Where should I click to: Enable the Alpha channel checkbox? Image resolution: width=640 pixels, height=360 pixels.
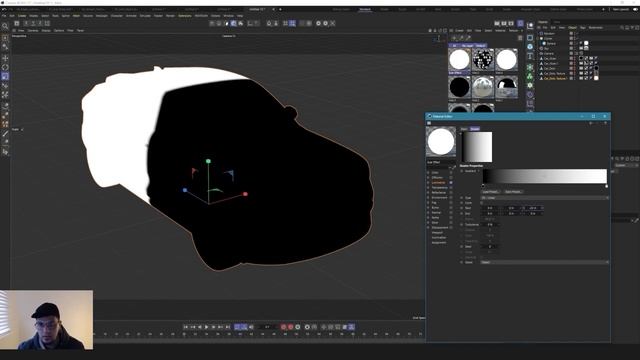(451, 218)
